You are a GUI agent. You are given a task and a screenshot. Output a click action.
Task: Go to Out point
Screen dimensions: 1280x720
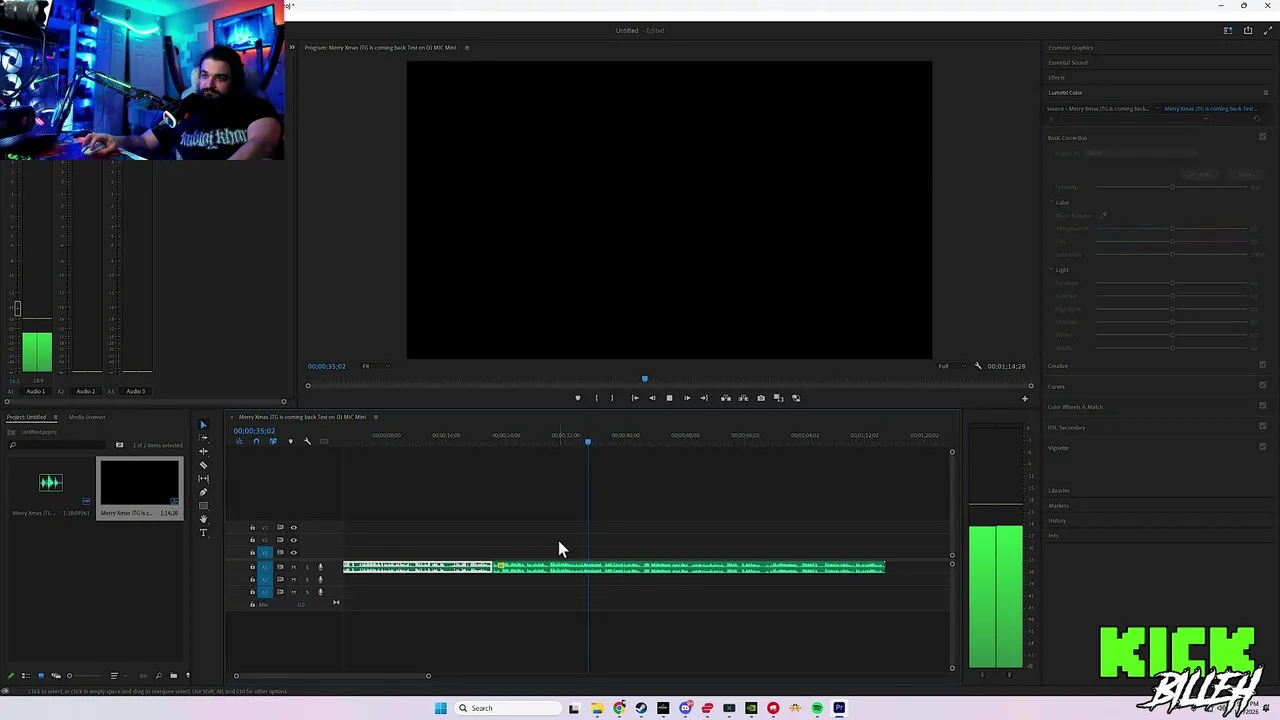point(704,398)
